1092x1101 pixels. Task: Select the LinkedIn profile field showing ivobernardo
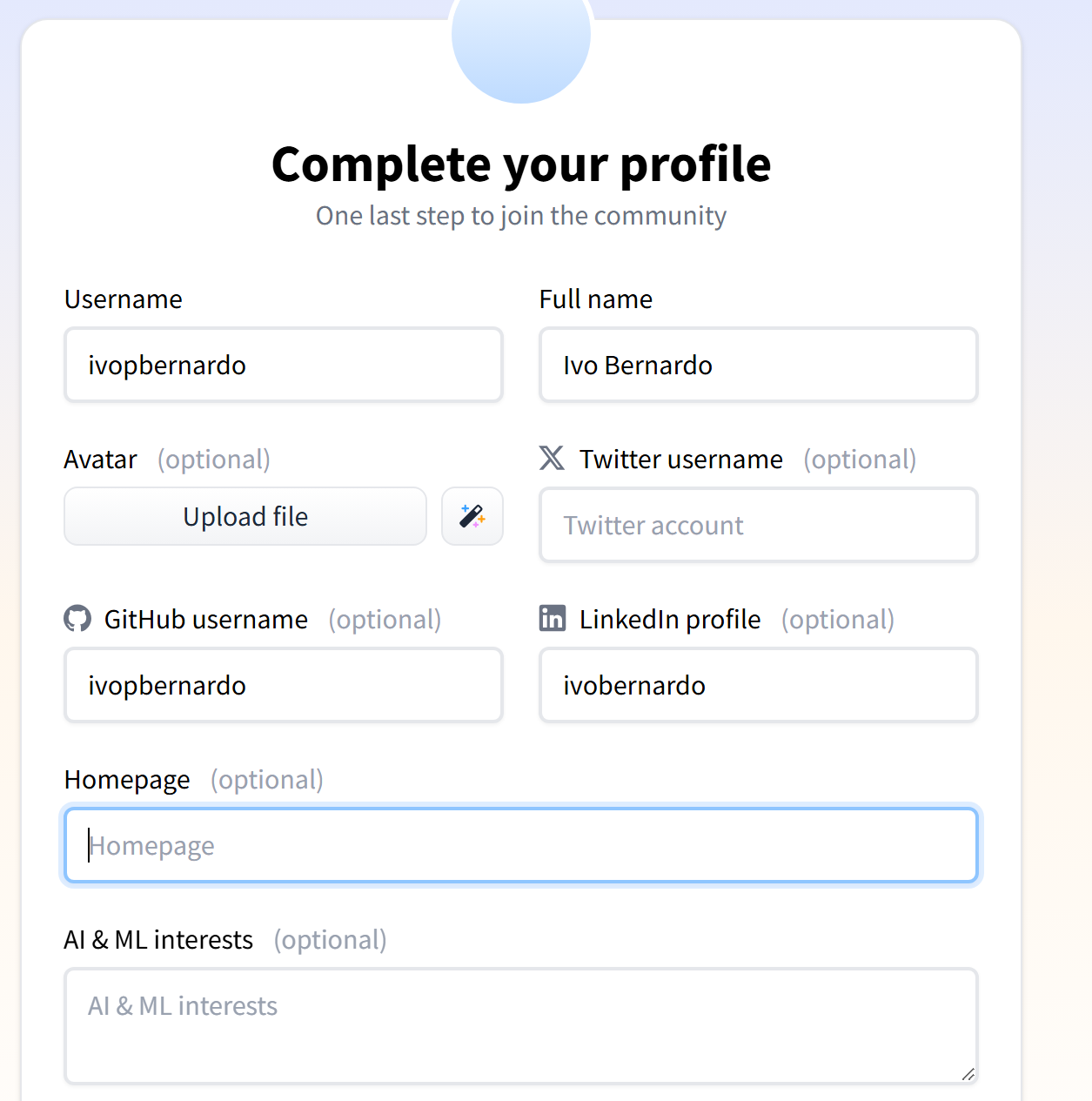(x=758, y=685)
